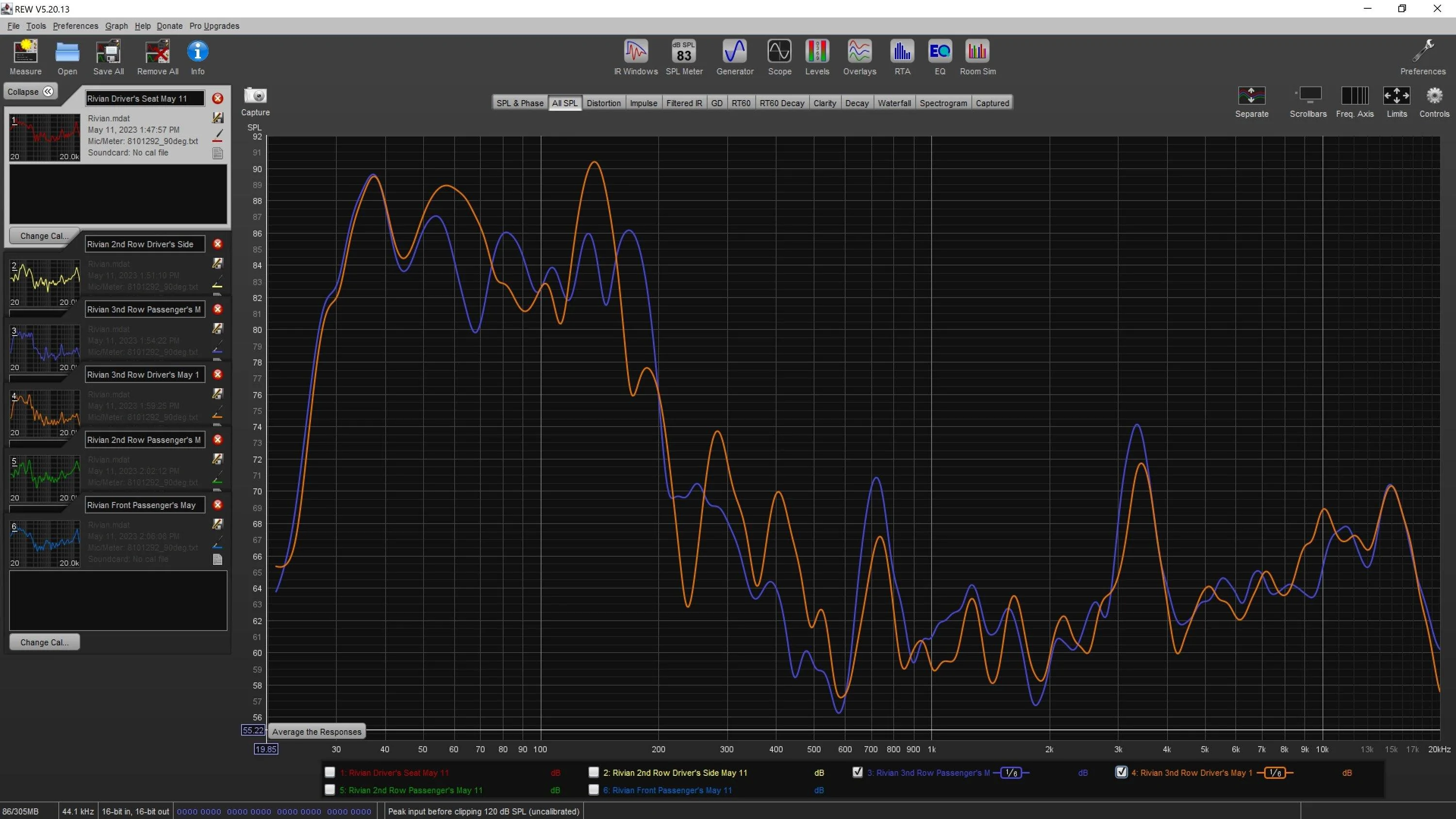Switch to Waterfall tab
Screen dimensions: 1456x819
[894, 103]
